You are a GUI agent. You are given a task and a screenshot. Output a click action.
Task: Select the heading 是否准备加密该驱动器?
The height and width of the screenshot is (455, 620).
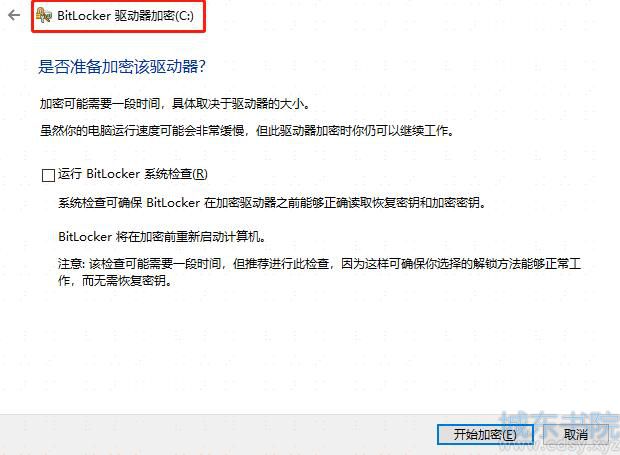[x=122, y=66]
